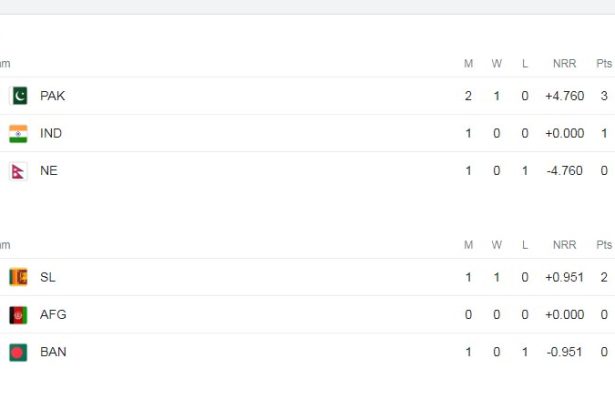
Task: Open the IND team link
Action: point(51,133)
